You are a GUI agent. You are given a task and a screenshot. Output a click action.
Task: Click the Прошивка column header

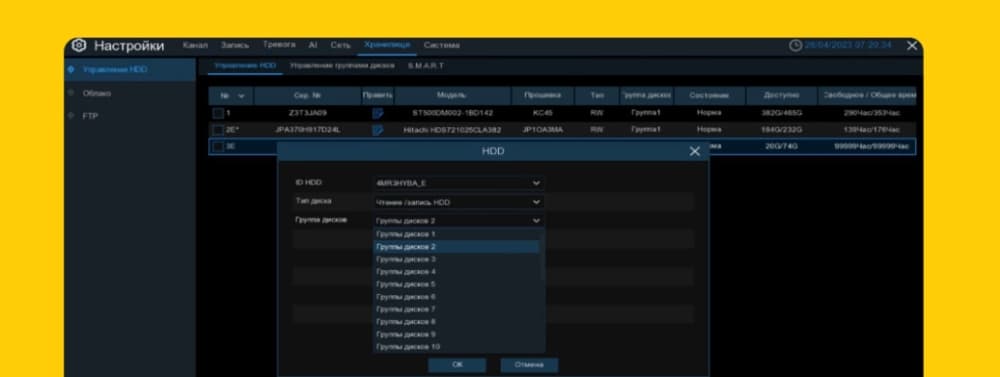tap(542, 96)
